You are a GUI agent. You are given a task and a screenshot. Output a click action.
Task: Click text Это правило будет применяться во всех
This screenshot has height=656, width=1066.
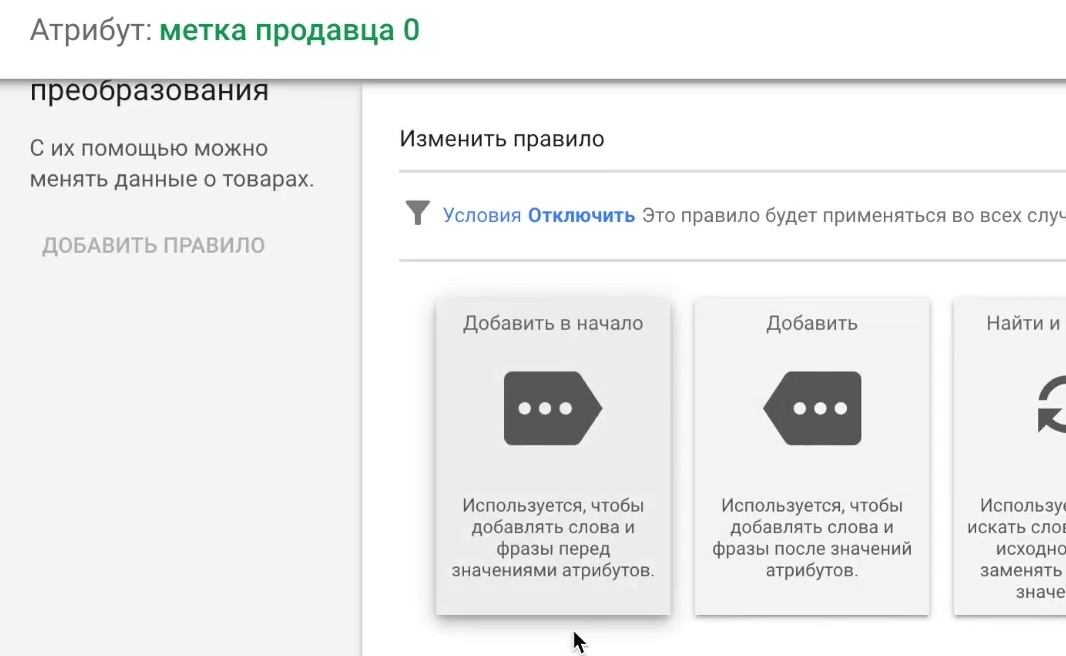pos(854,215)
